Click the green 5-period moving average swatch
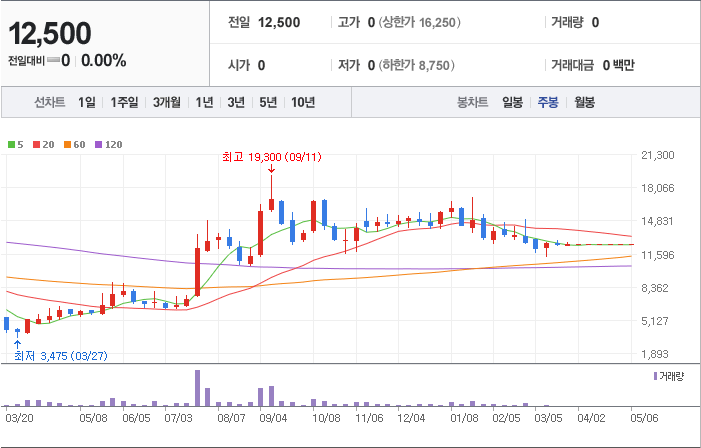 (12, 144)
